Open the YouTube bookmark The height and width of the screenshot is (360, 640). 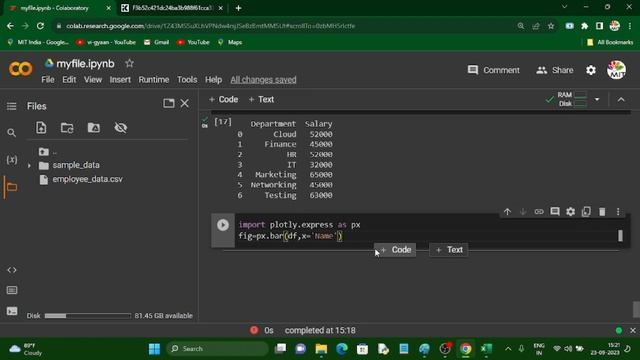[x=193, y=42]
